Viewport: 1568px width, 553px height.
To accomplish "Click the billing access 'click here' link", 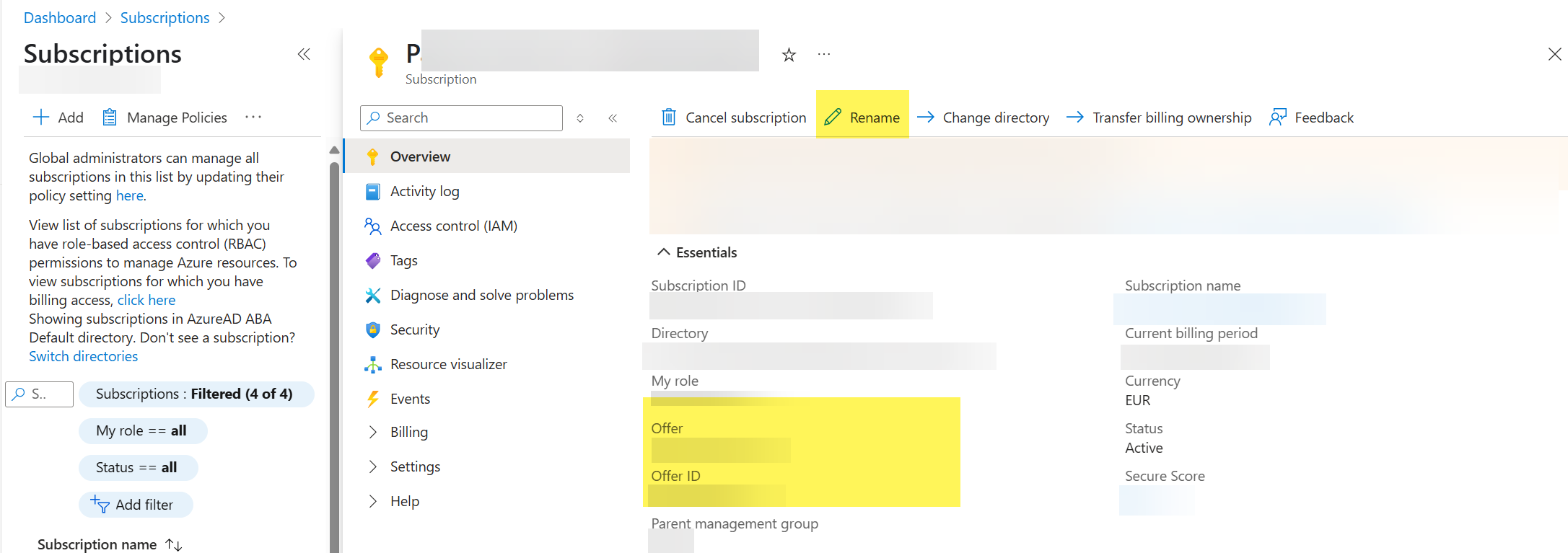I will click(146, 300).
